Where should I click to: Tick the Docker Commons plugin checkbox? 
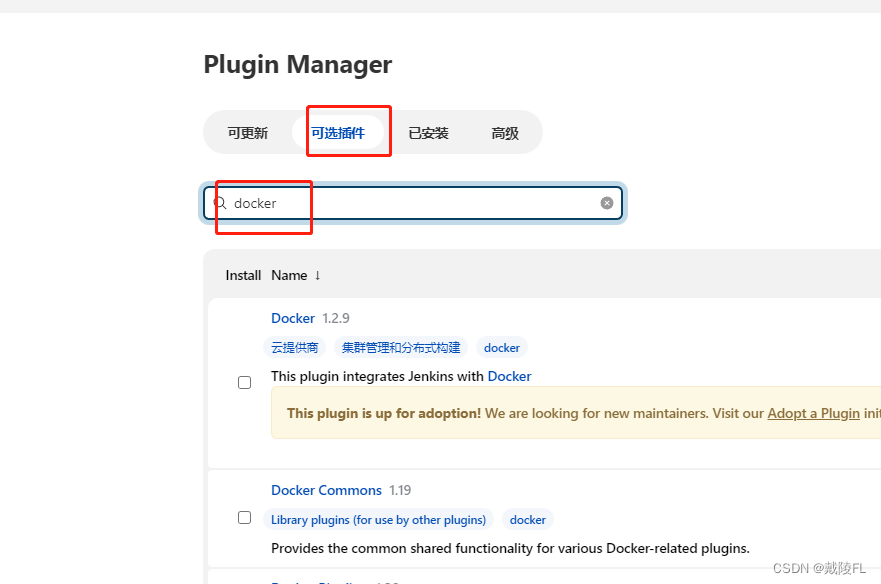click(244, 517)
